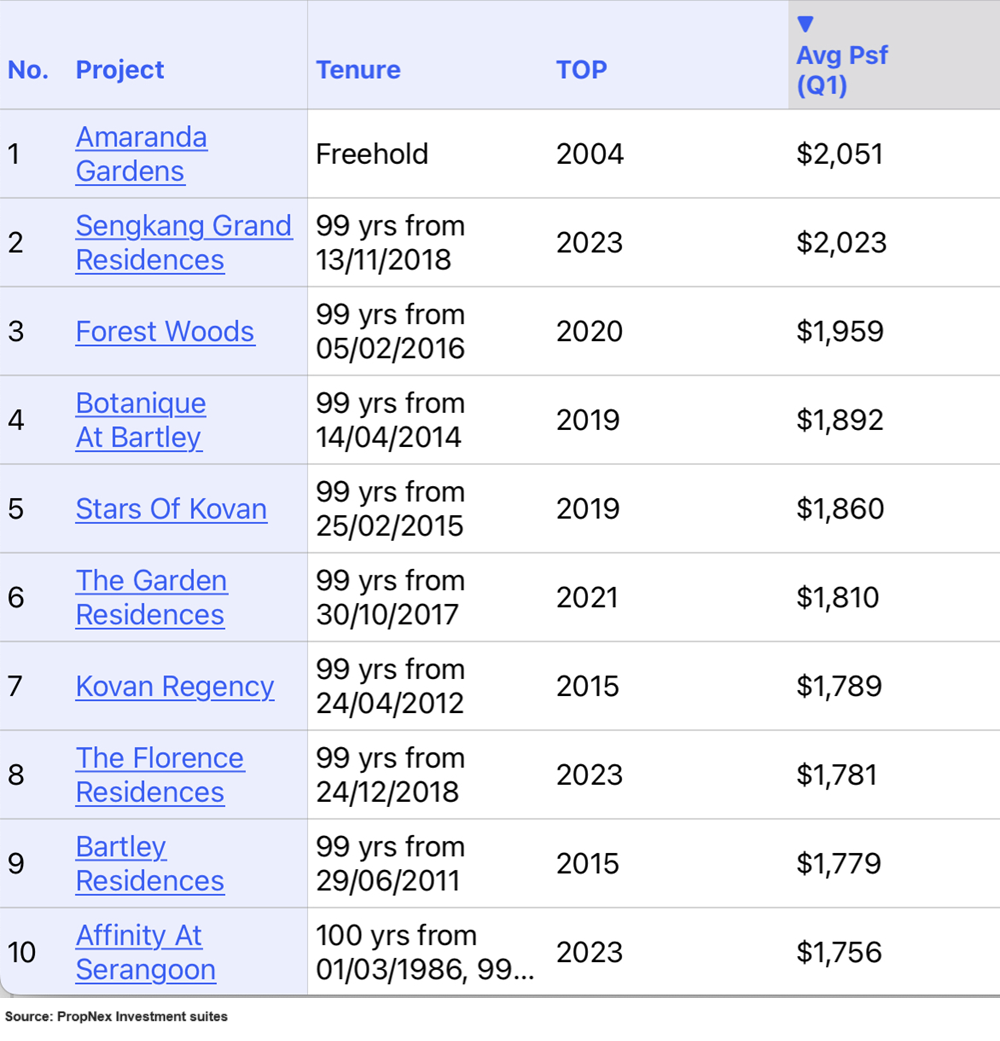Sort table by the Tenure column header

pos(358,70)
